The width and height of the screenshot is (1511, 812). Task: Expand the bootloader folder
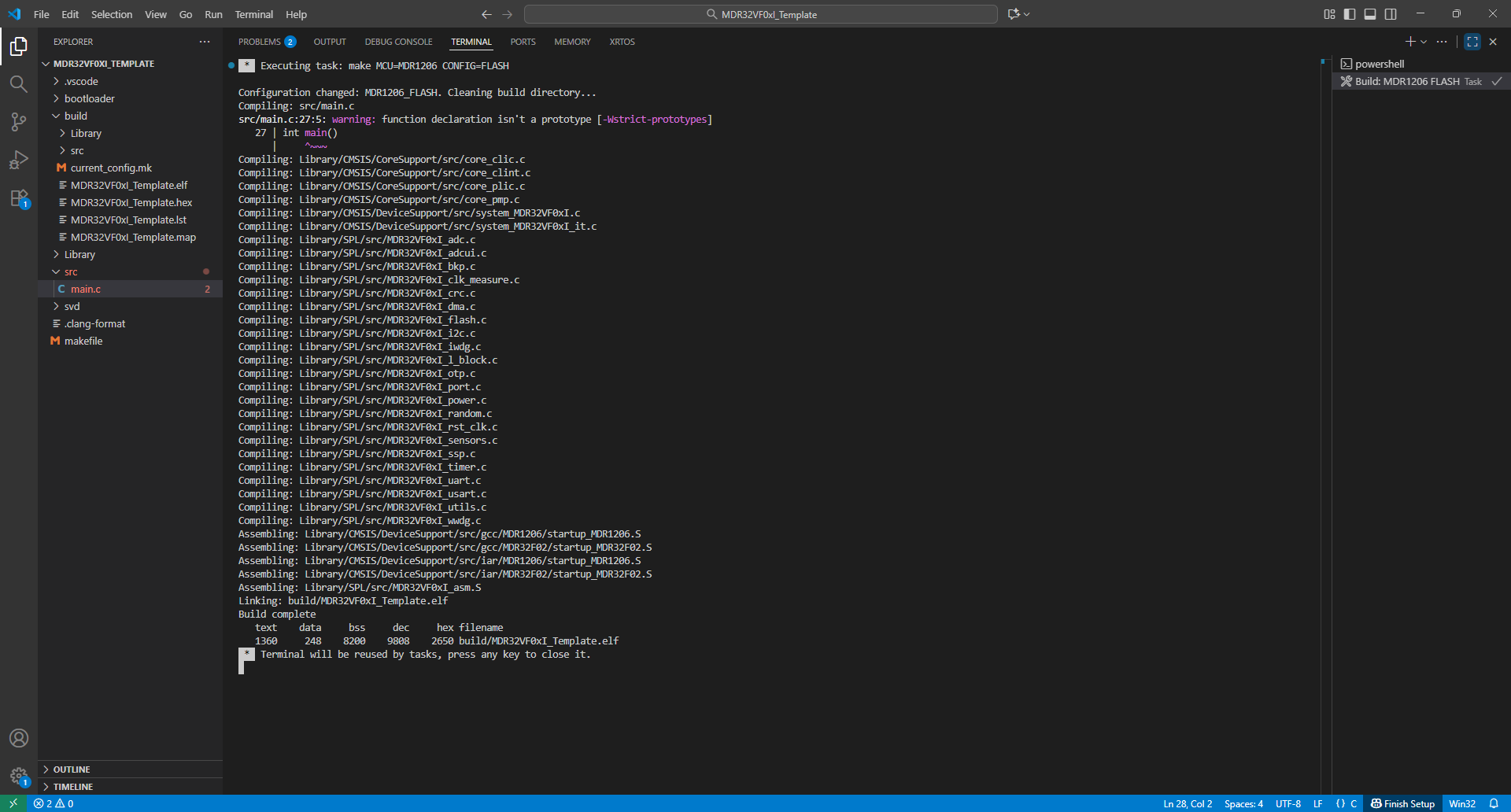pyautogui.click(x=89, y=98)
